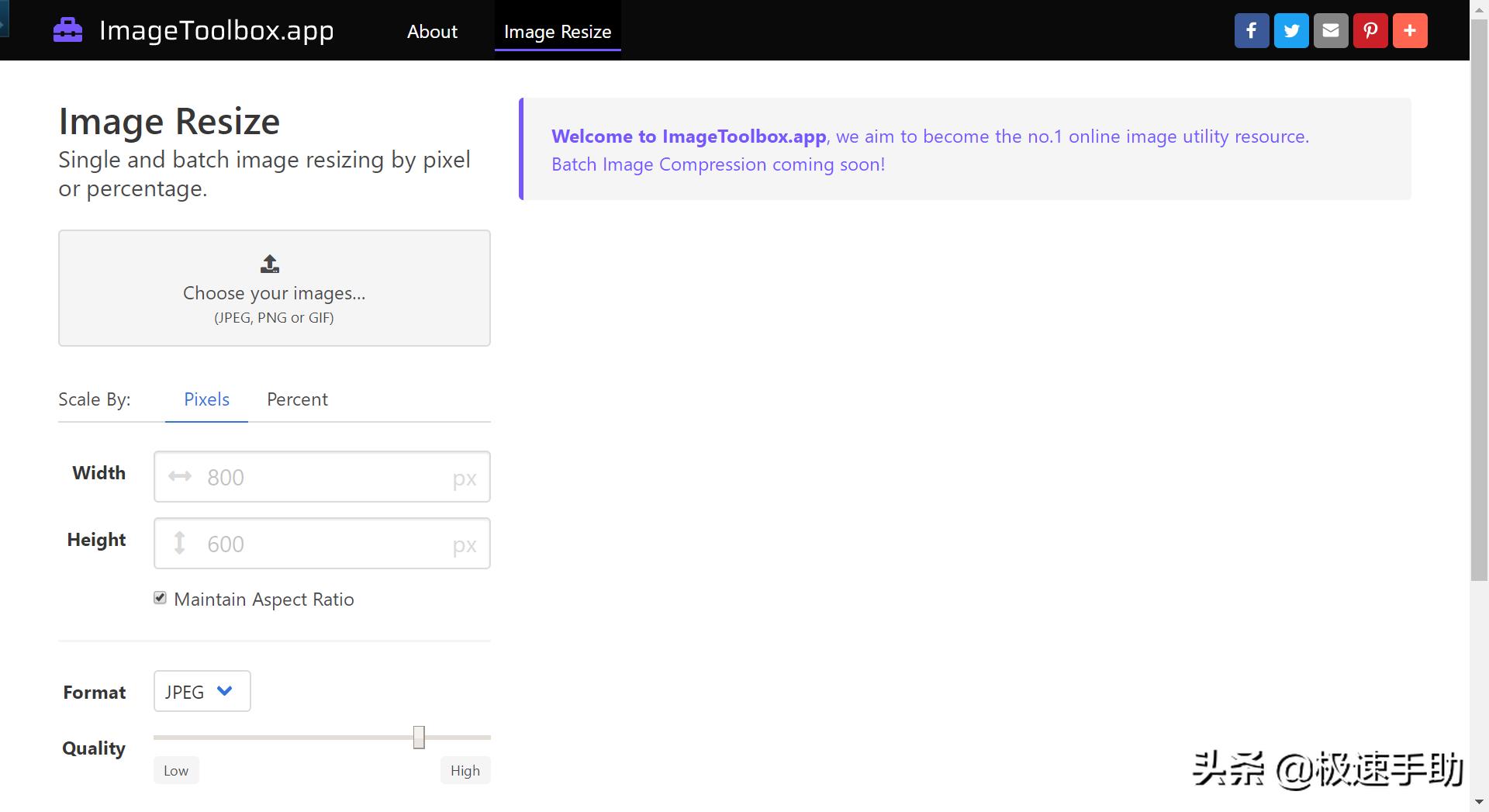Viewport: 1489px width, 812px height.
Task: Click the horizontal arrow icon in Width field
Action: [x=180, y=476]
